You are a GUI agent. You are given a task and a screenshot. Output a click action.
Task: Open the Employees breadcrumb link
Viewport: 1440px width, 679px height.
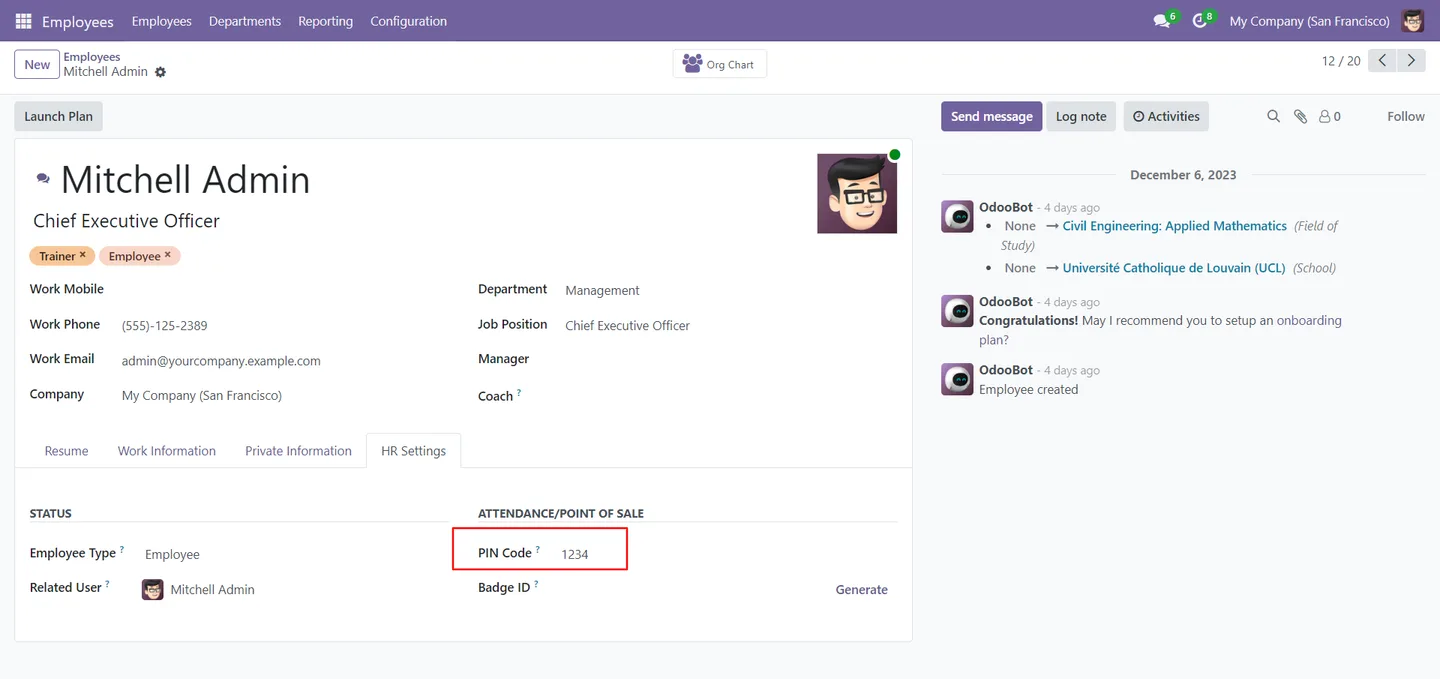(x=92, y=57)
